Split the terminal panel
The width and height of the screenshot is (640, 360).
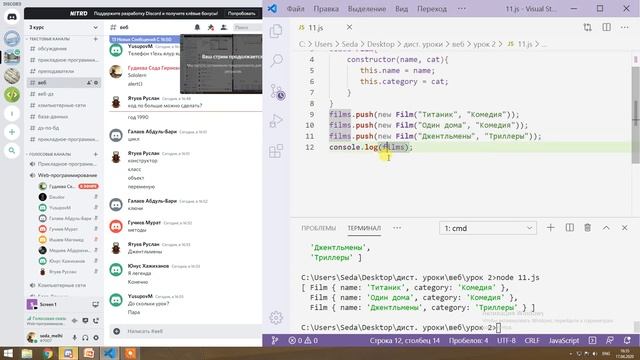pos(570,228)
